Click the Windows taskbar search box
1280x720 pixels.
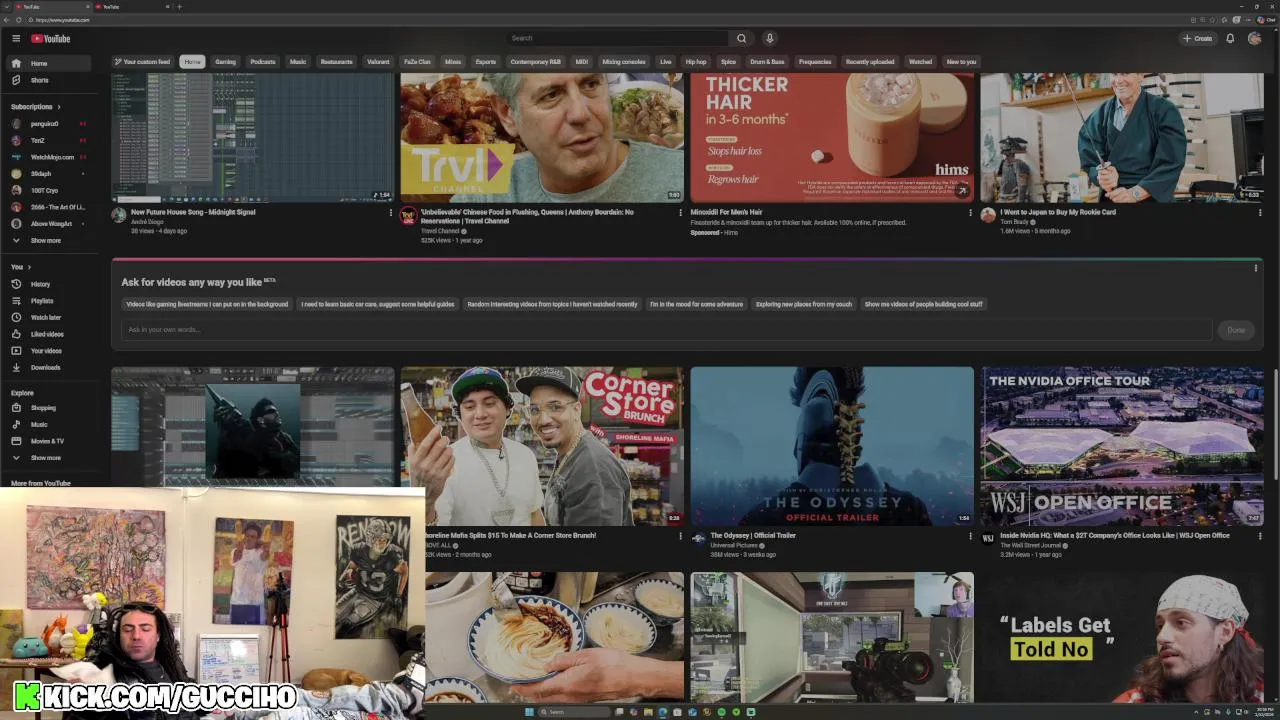pos(574,712)
